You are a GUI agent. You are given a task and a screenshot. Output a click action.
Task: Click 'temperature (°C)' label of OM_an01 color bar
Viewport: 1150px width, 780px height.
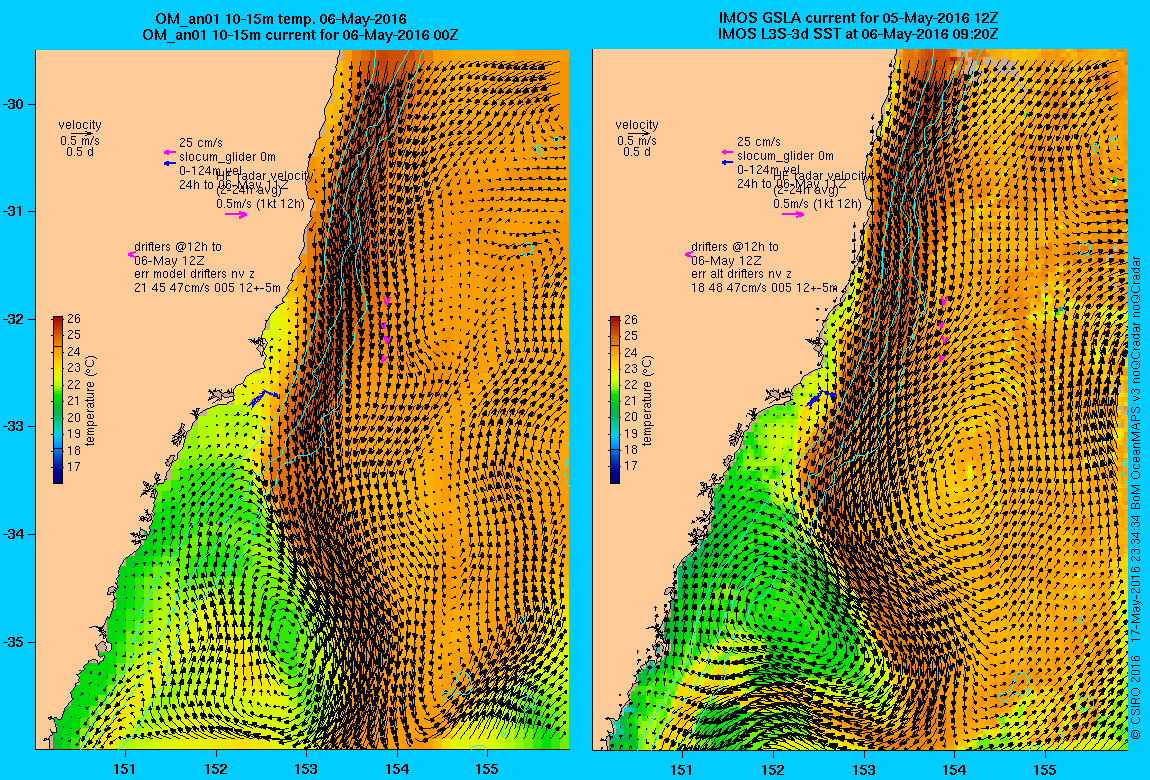tap(90, 401)
